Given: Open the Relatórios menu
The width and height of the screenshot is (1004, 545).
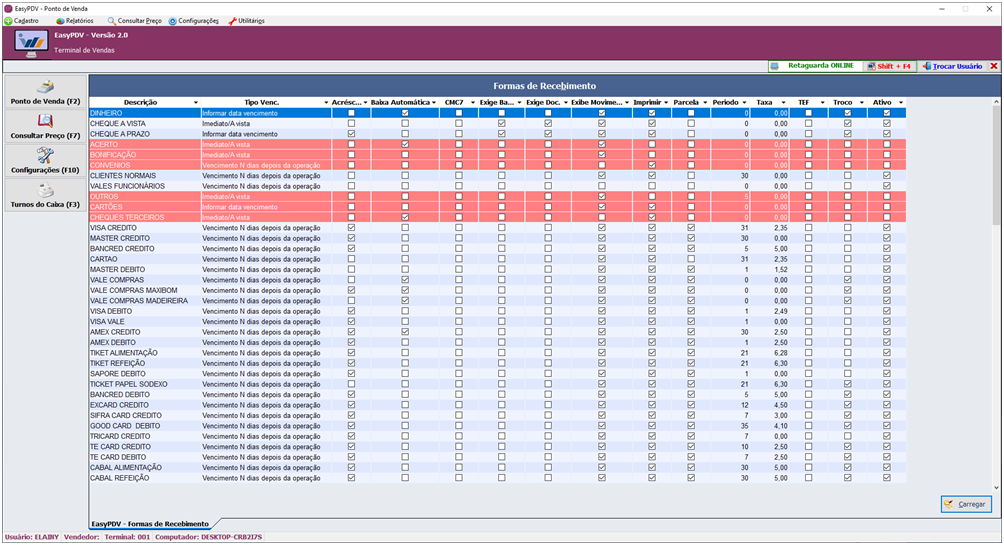Looking at the screenshot, I should click(75, 20).
